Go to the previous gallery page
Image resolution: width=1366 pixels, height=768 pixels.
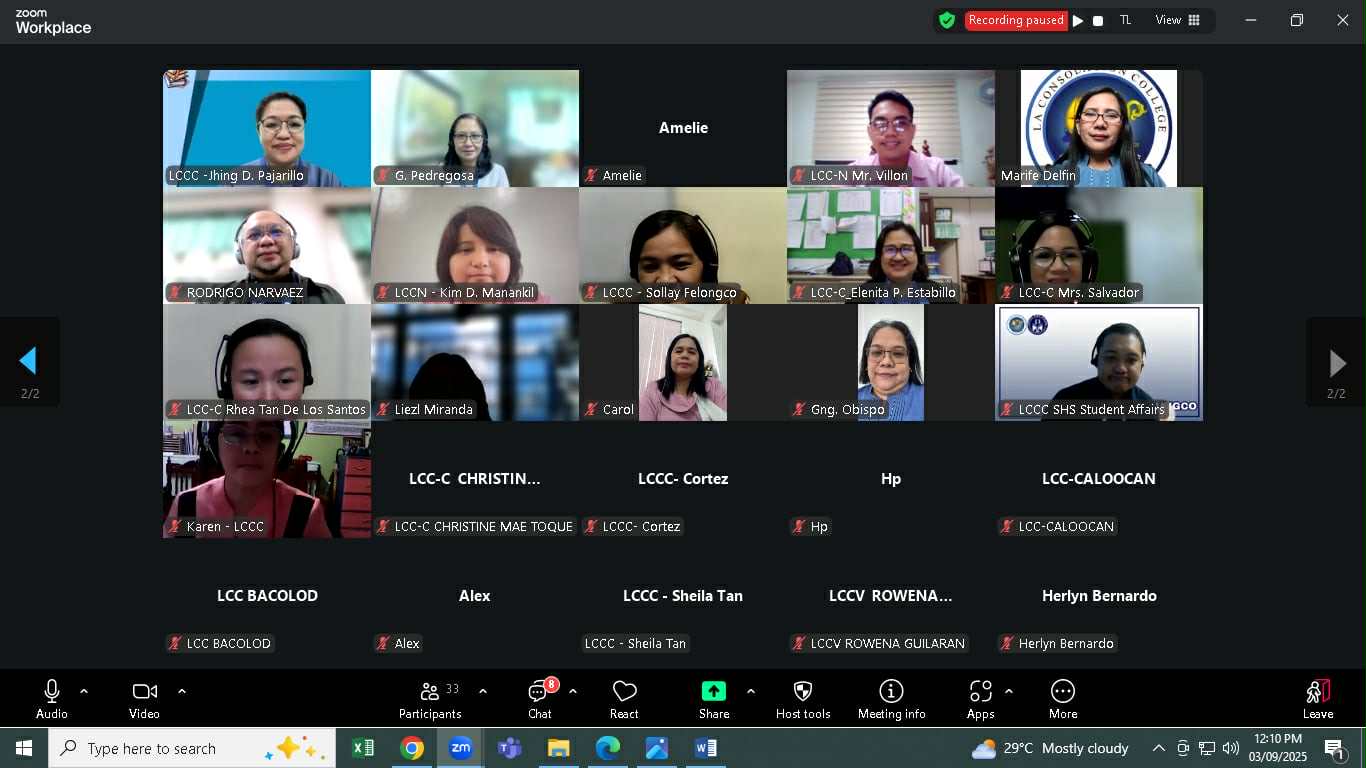point(29,362)
